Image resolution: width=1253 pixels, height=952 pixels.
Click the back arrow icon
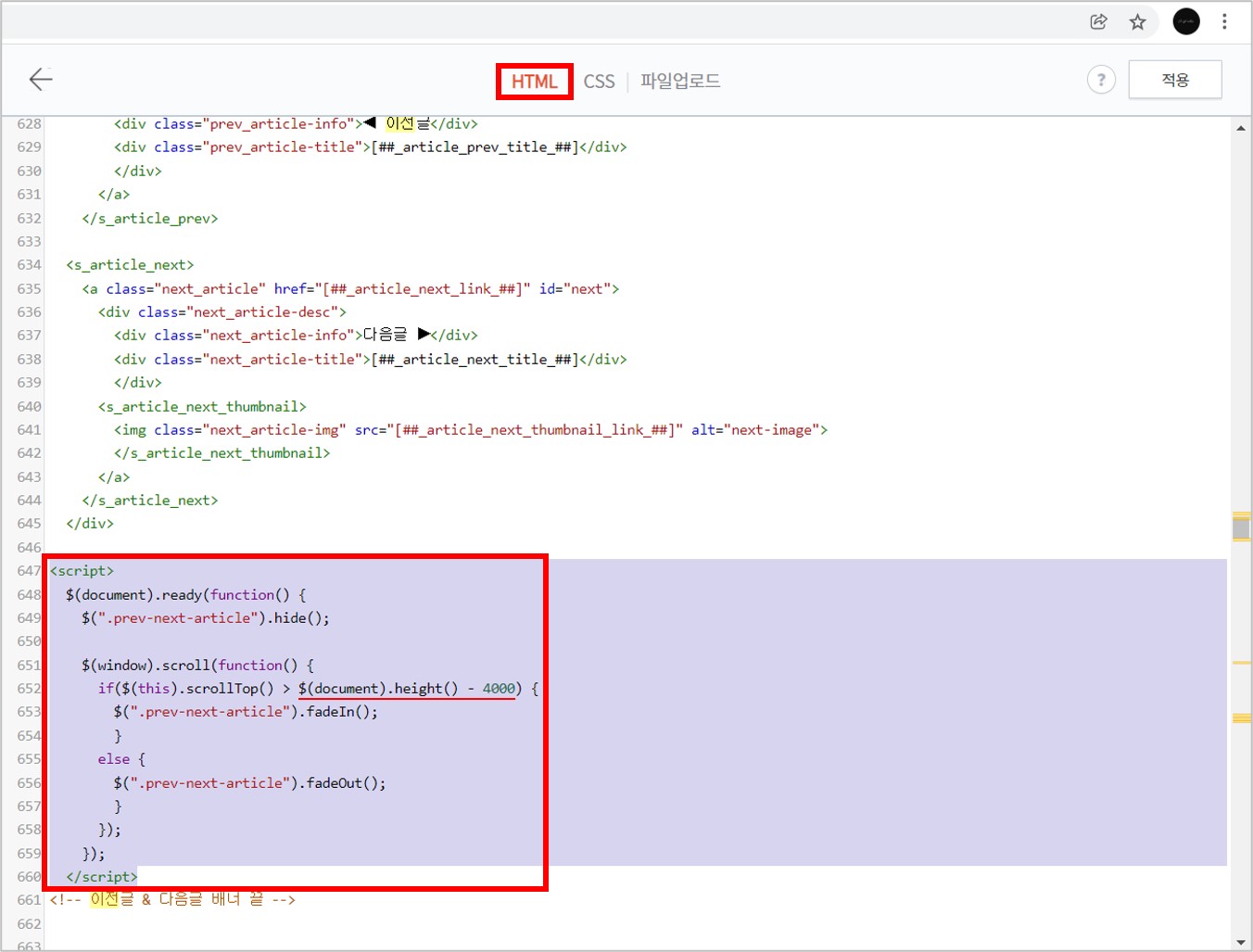point(41,80)
